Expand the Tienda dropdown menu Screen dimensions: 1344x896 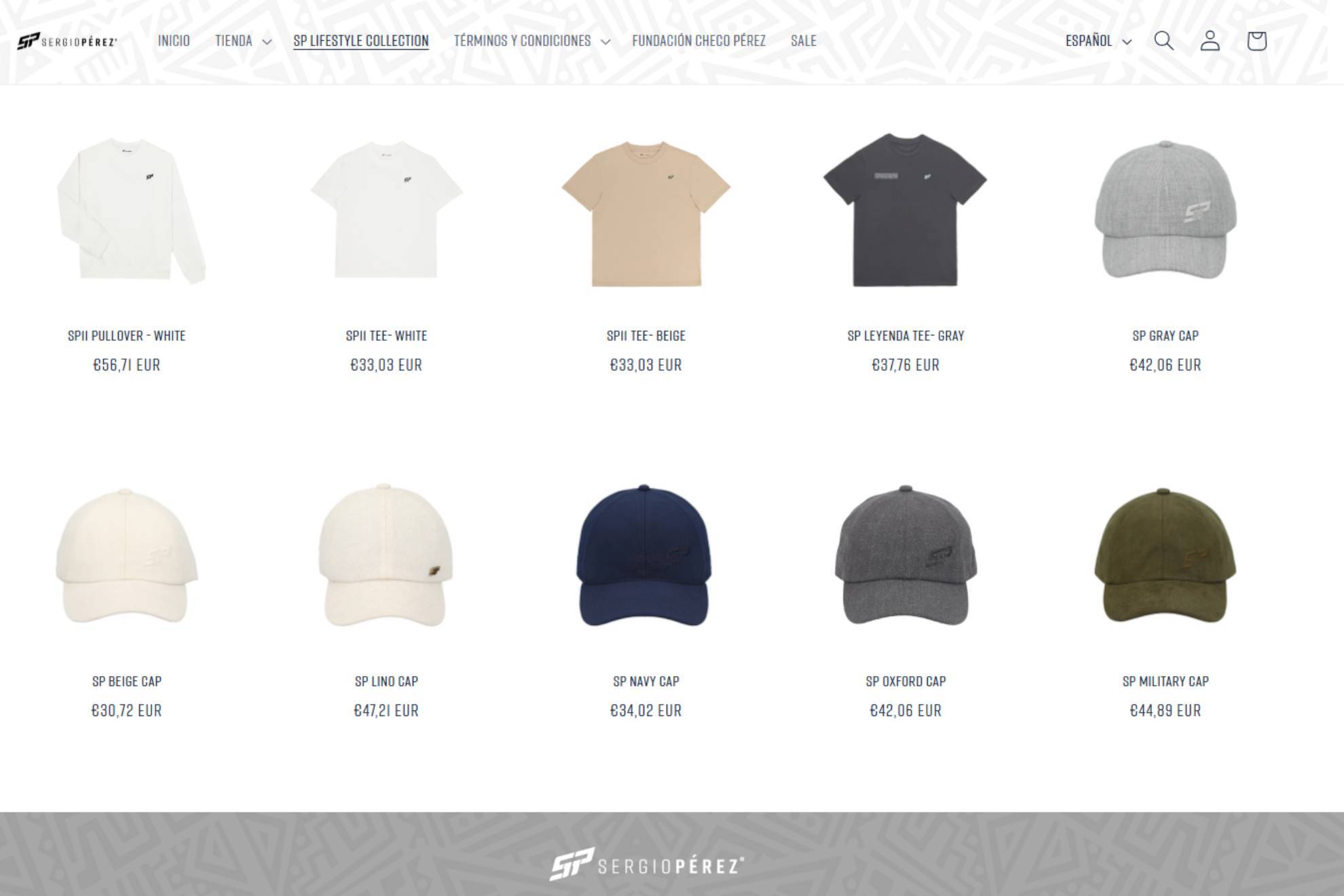(243, 41)
